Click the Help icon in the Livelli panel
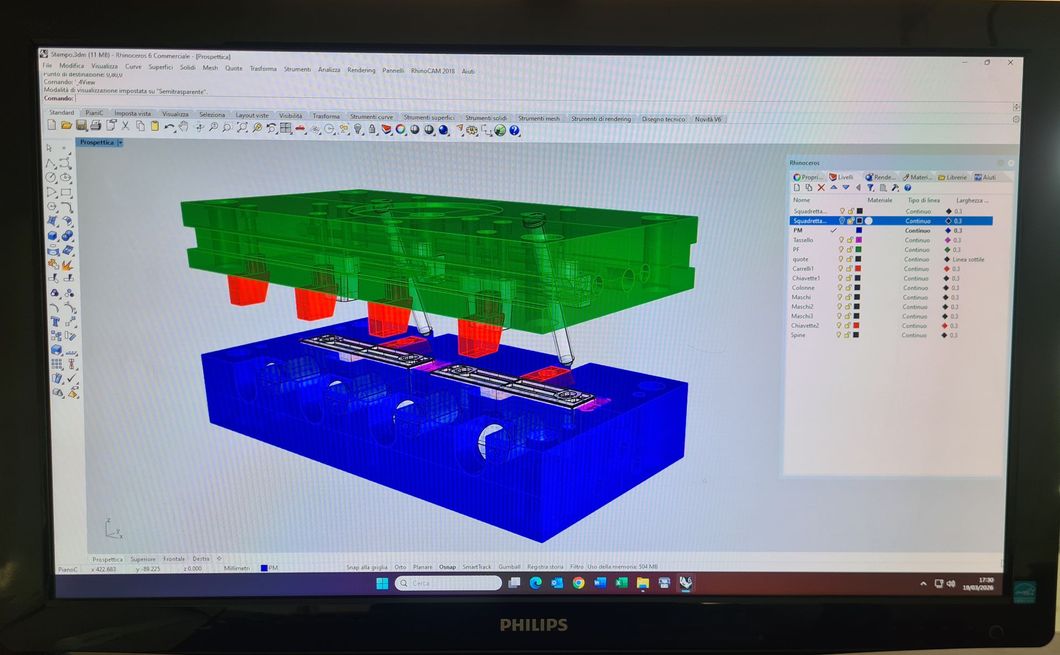 (x=908, y=187)
